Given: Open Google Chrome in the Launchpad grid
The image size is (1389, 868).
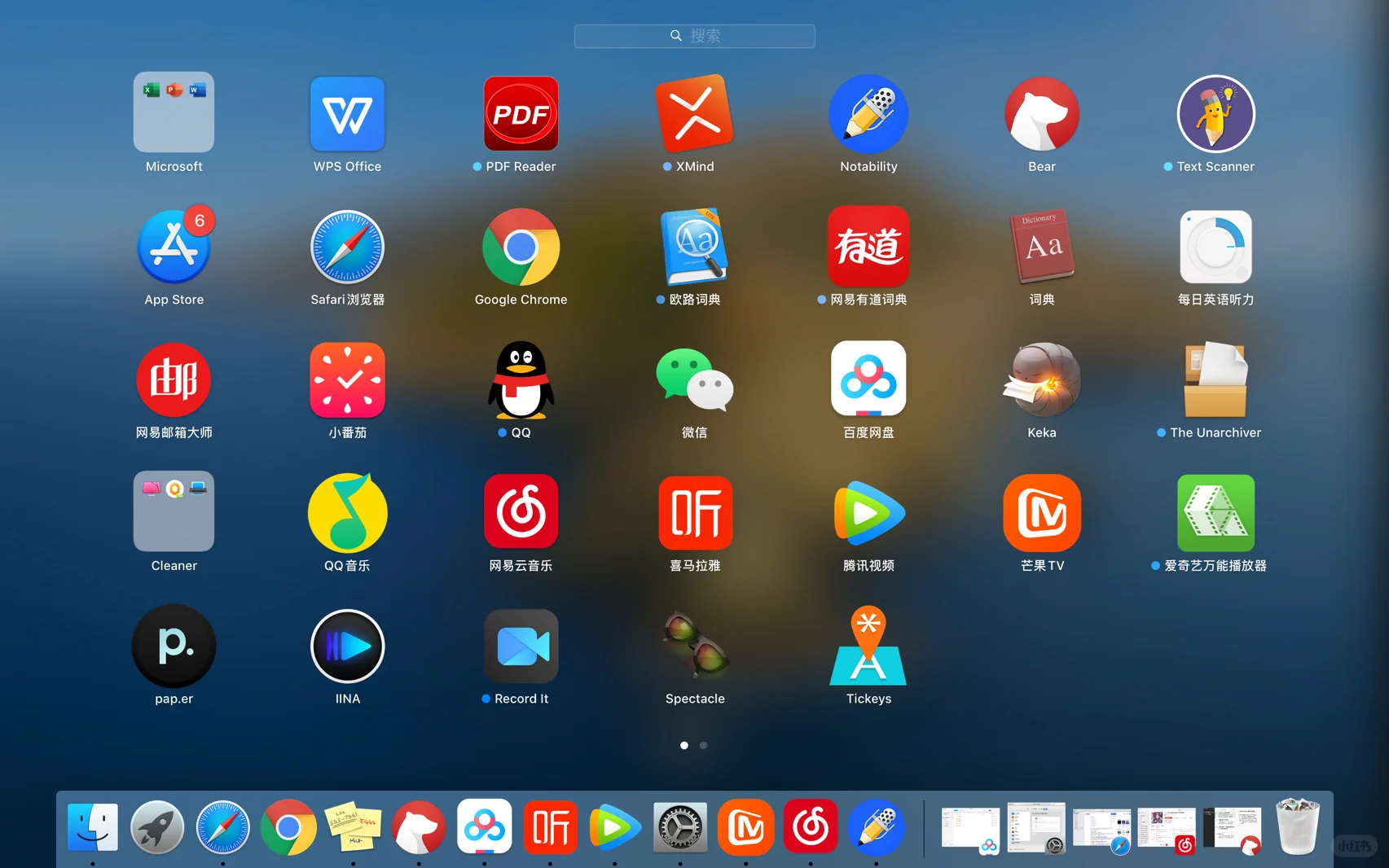Looking at the screenshot, I should click(x=521, y=246).
